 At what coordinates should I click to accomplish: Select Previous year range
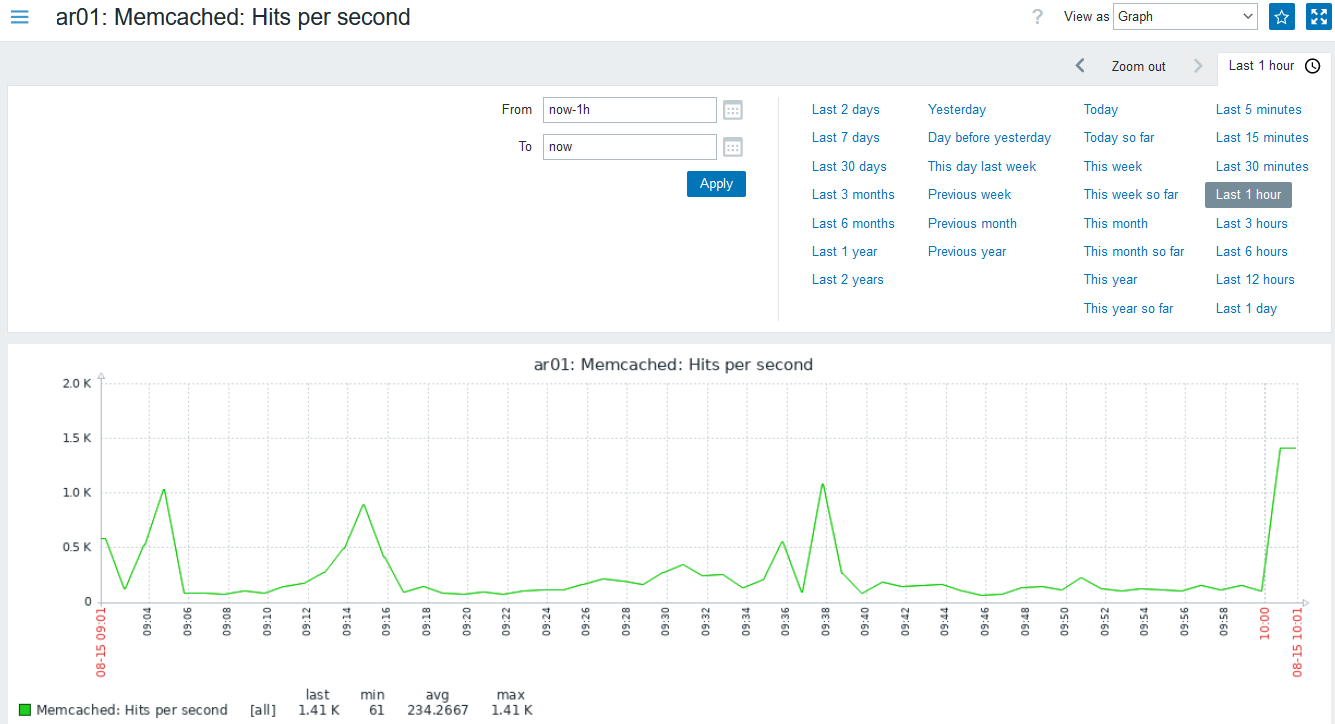click(967, 252)
